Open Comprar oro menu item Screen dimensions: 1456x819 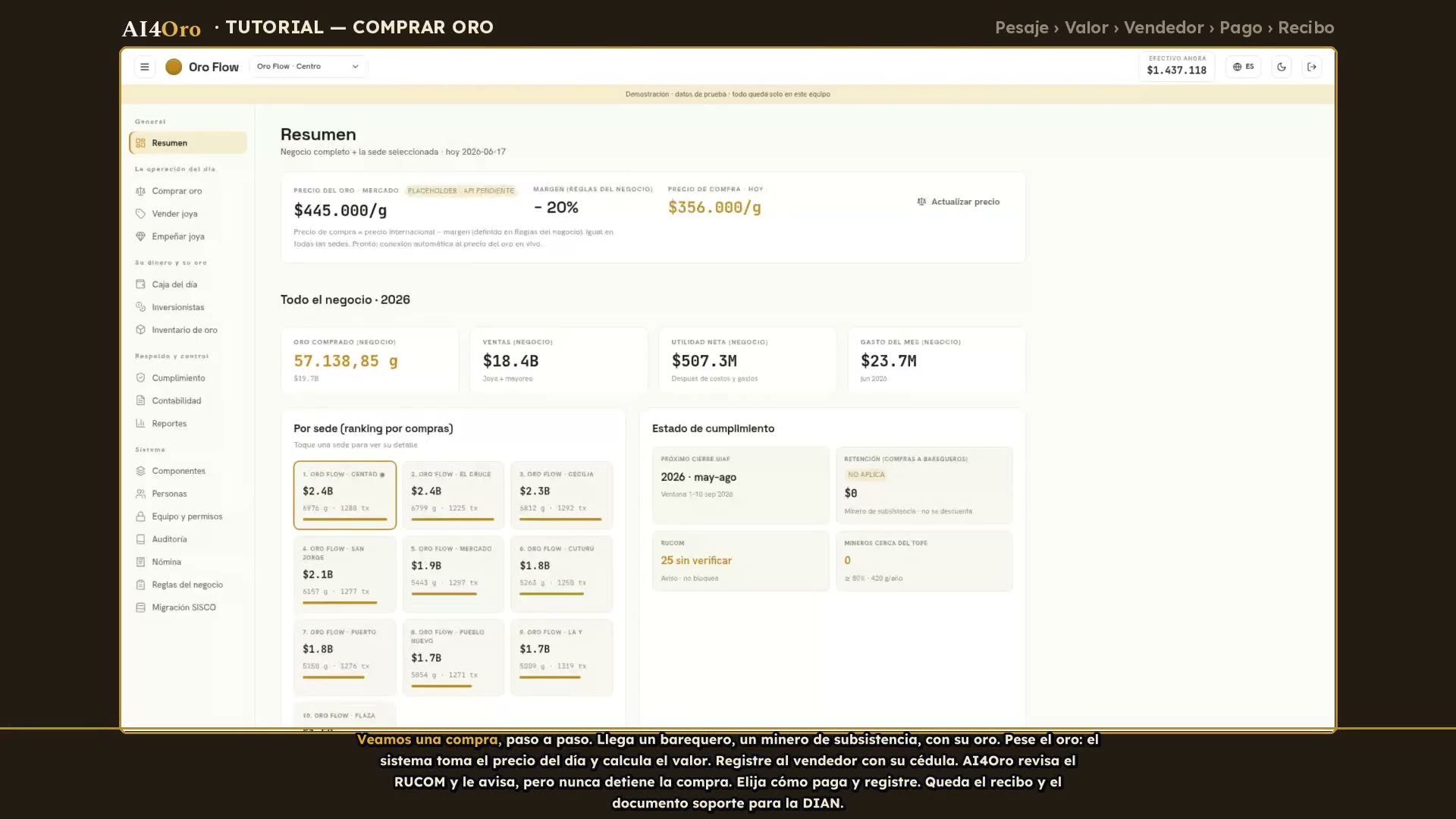[x=187, y=191]
